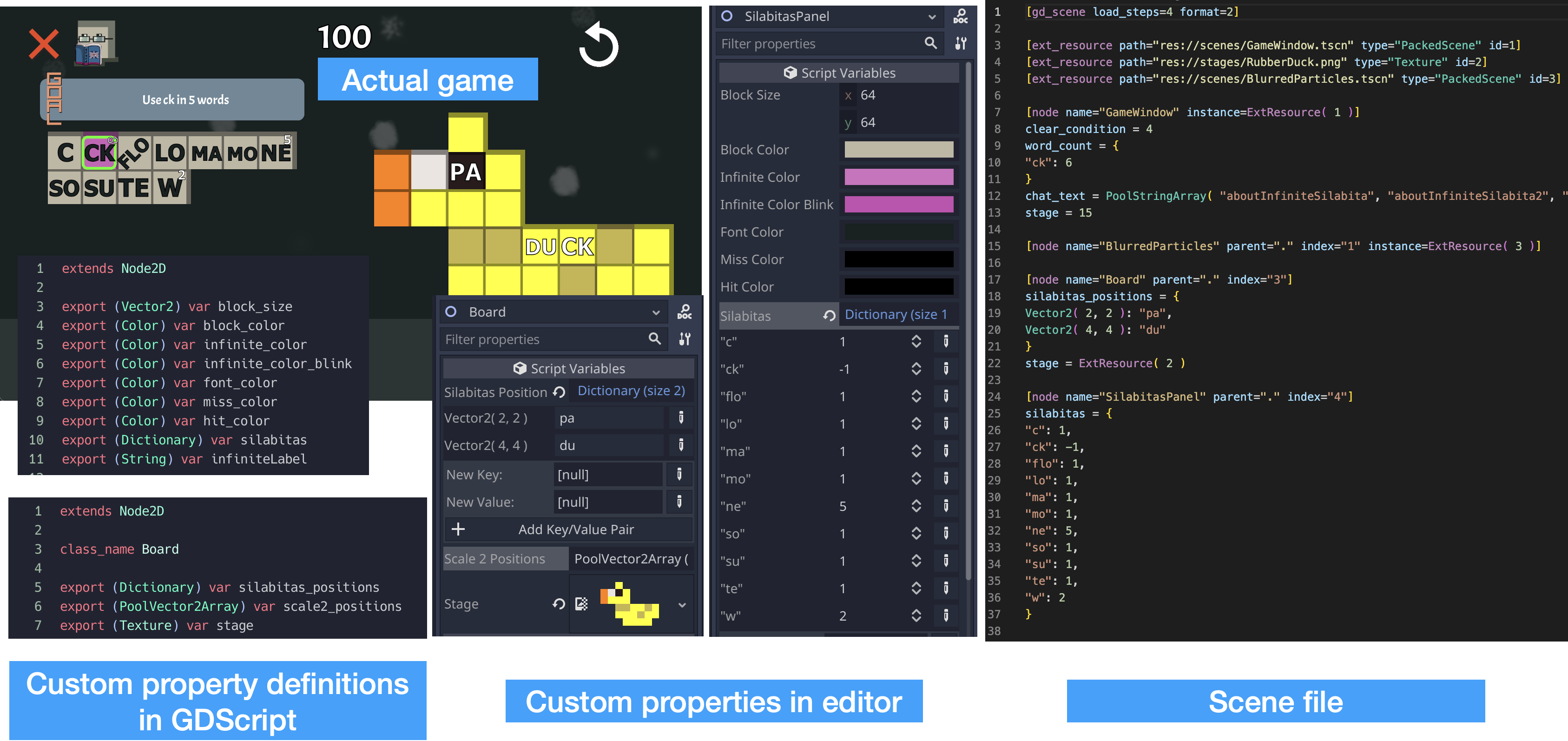Click edit pencil for New Value field

tap(679, 502)
